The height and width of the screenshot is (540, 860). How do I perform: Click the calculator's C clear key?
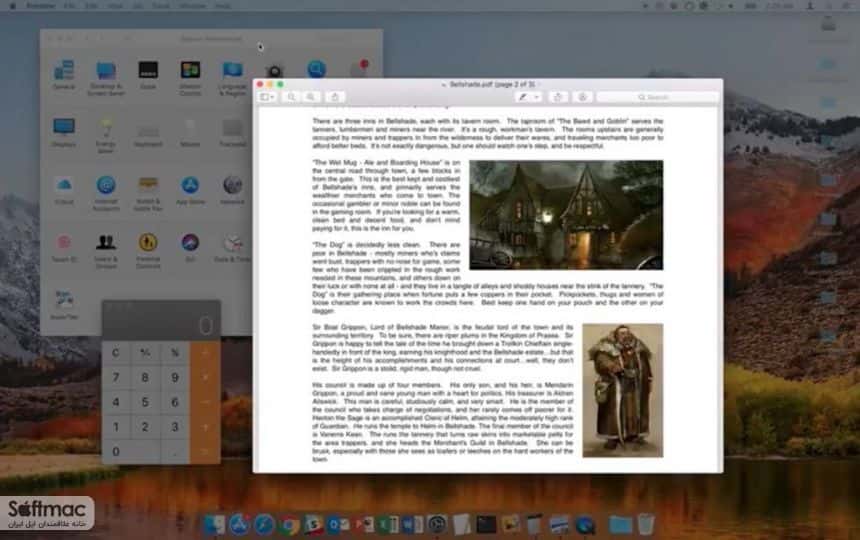pos(116,353)
